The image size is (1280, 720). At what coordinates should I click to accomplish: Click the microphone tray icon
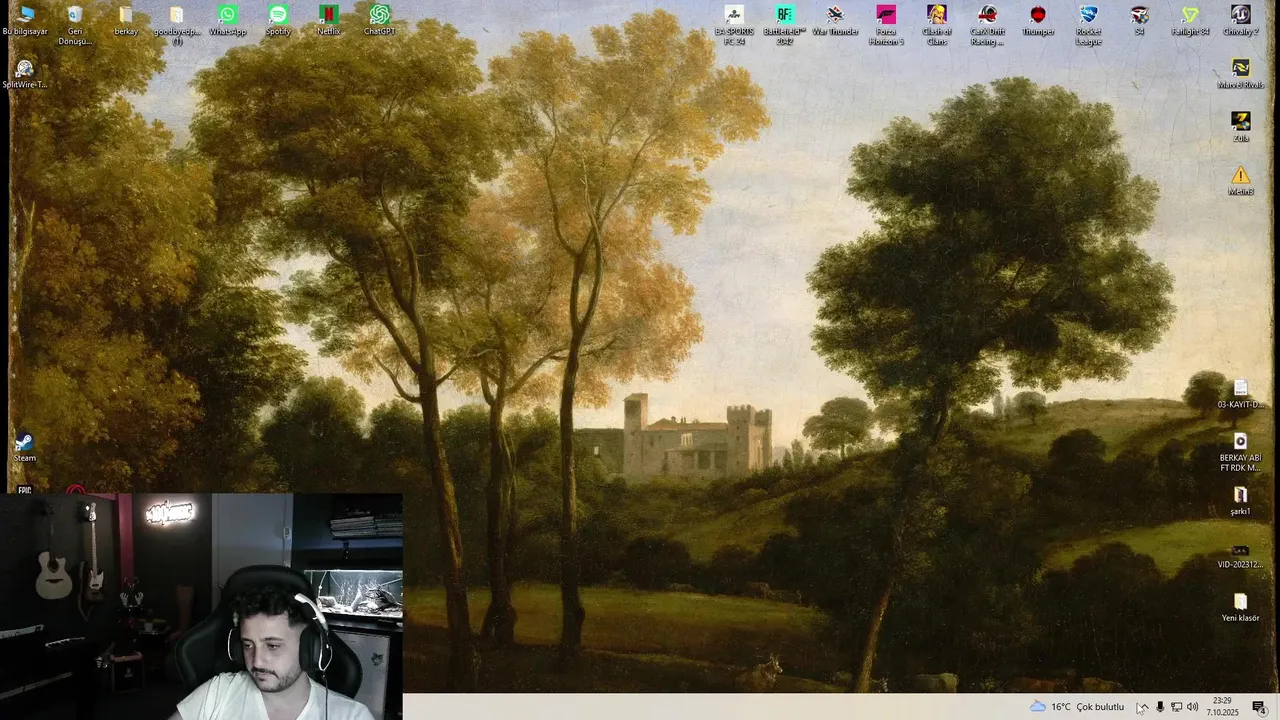[x=1160, y=707]
